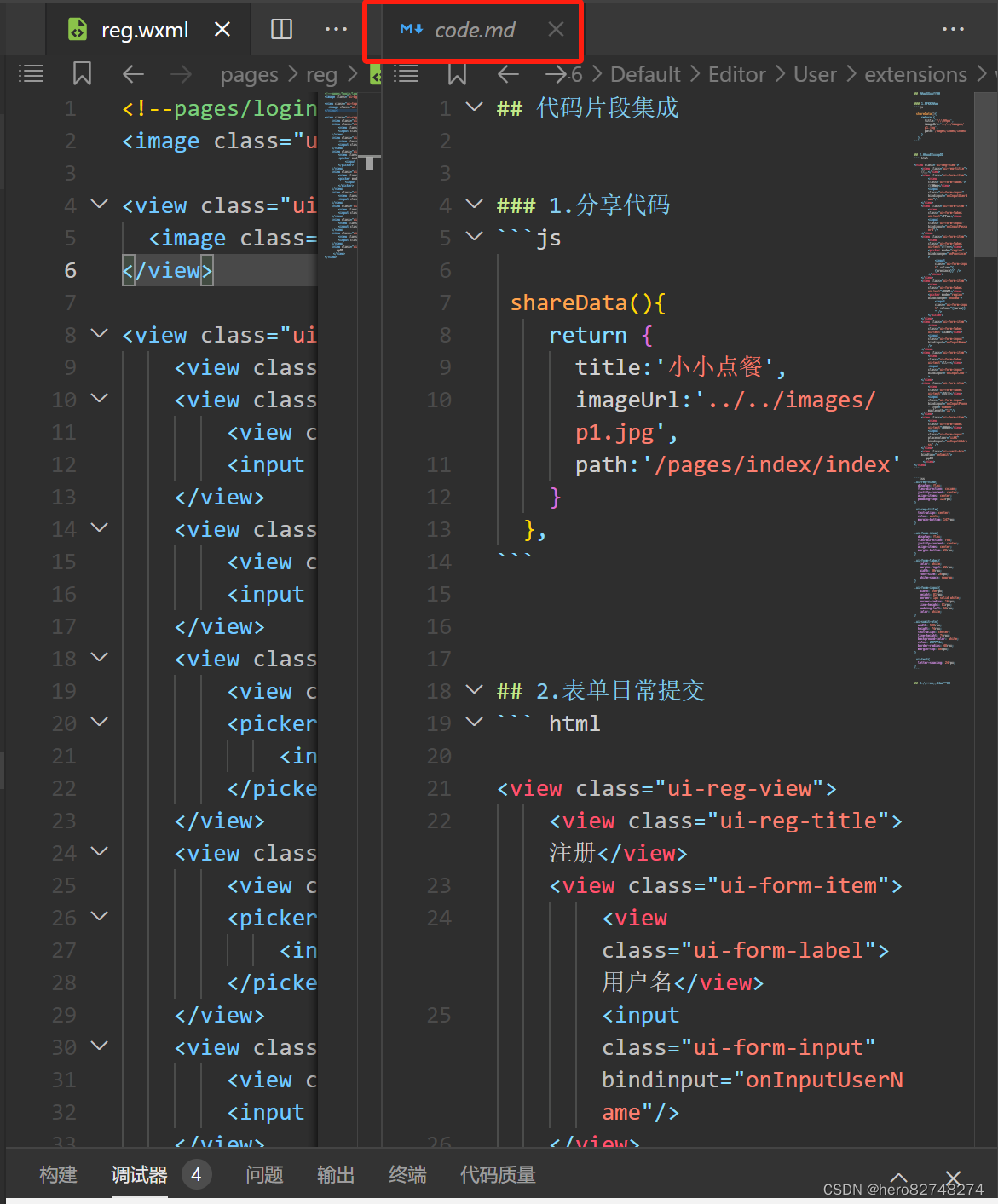The height and width of the screenshot is (1204, 998).
Task: Open 'reg' breadcrumb in left editor
Action: (x=321, y=75)
